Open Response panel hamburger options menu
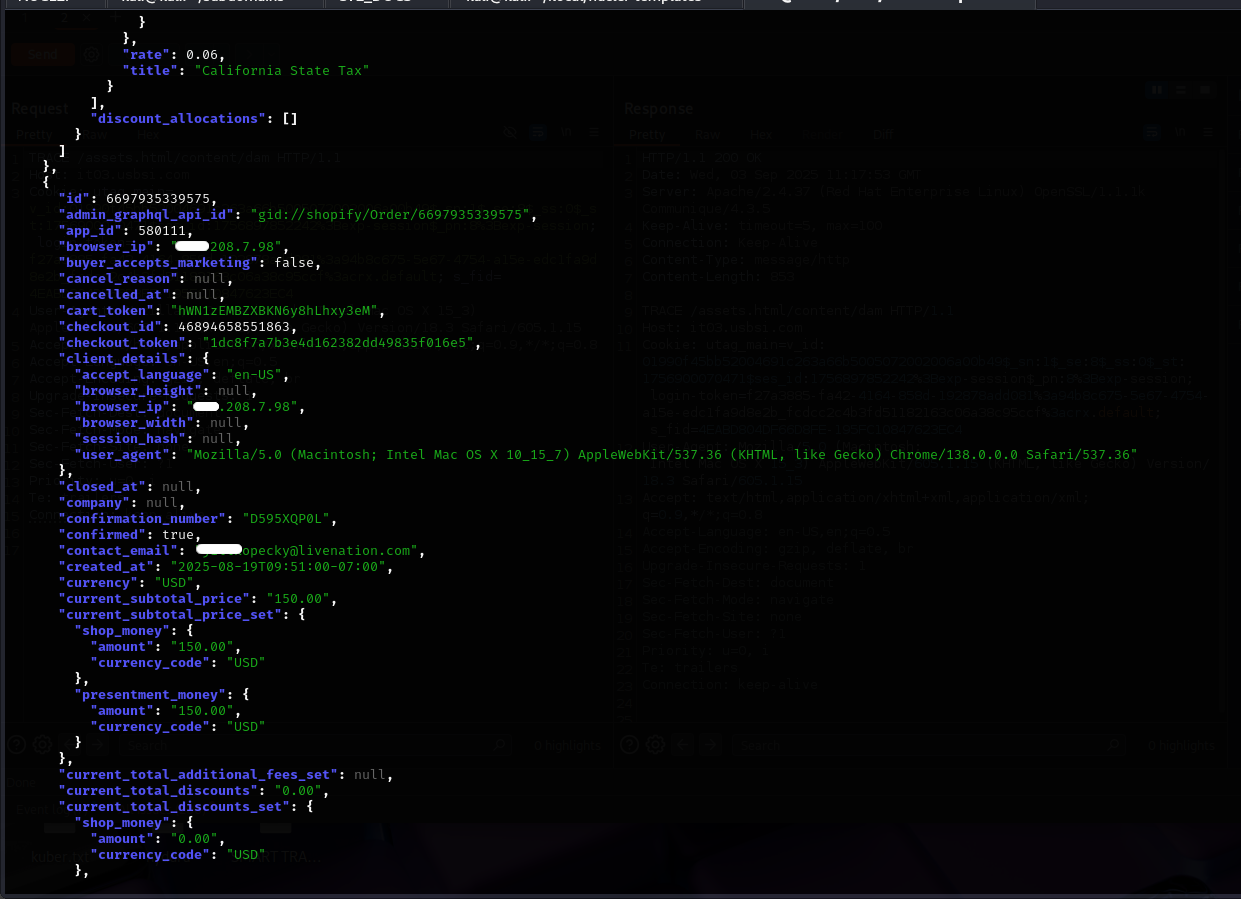Image resolution: width=1241 pixels, height=899 pixels. coord(1209,133)
